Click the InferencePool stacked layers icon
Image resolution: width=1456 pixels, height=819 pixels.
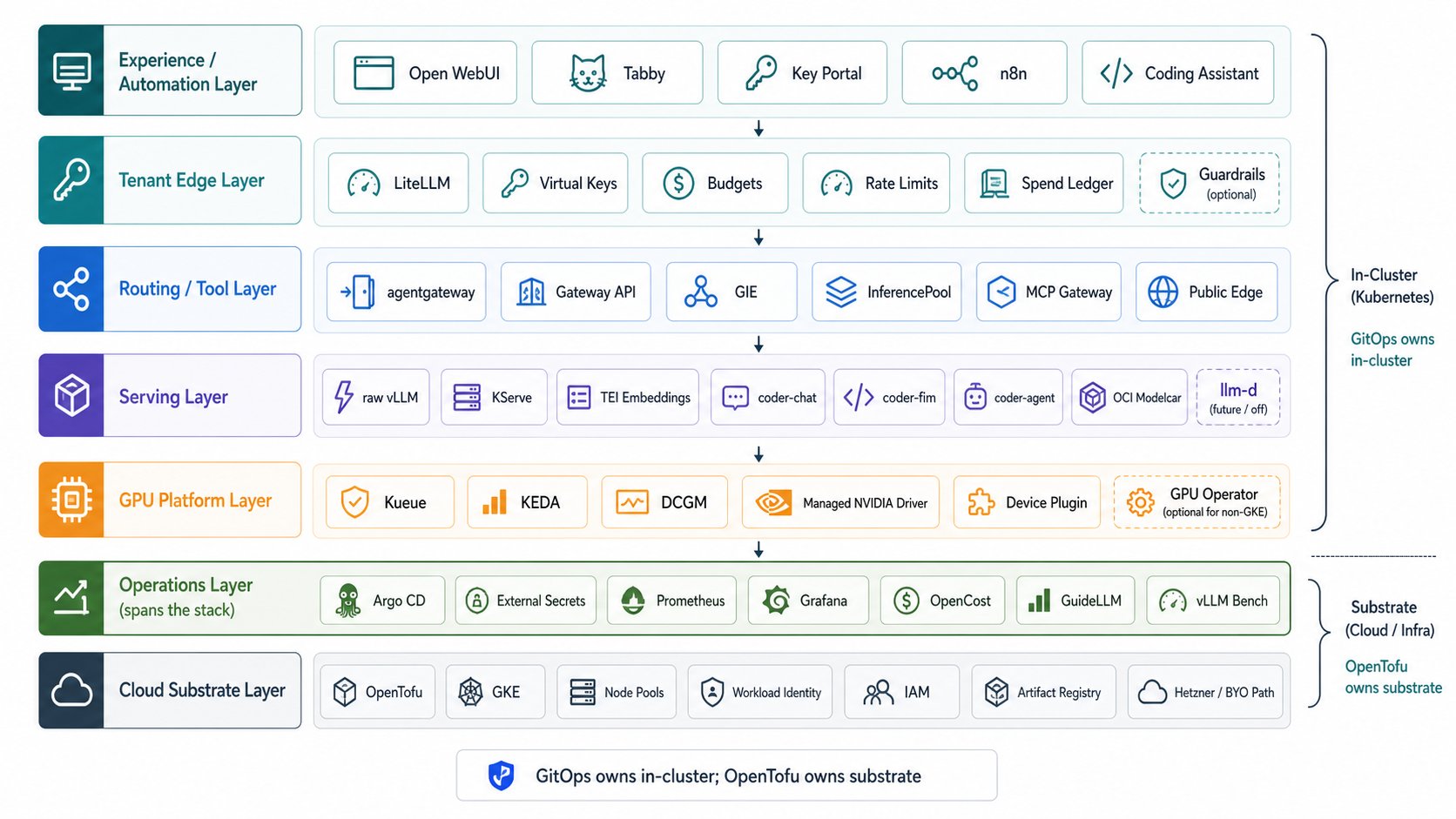(x=841, y=292)
